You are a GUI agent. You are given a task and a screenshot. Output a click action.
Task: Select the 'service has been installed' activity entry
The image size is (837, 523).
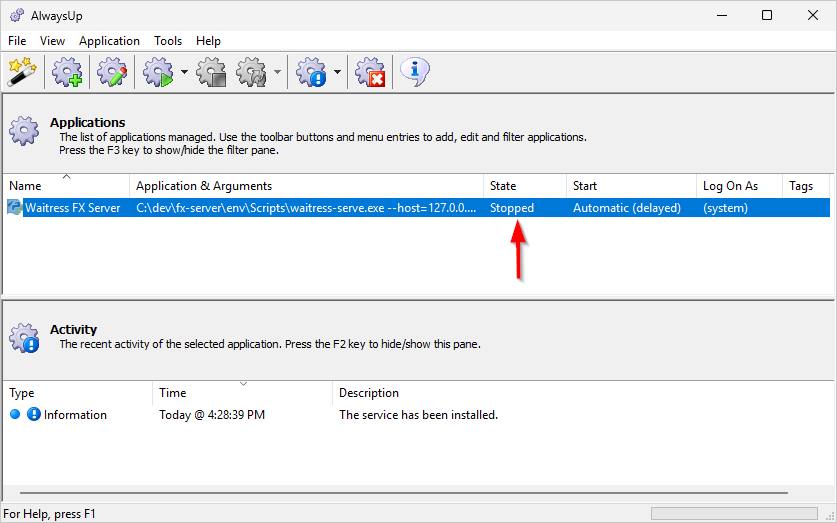[x=418, y=415]
